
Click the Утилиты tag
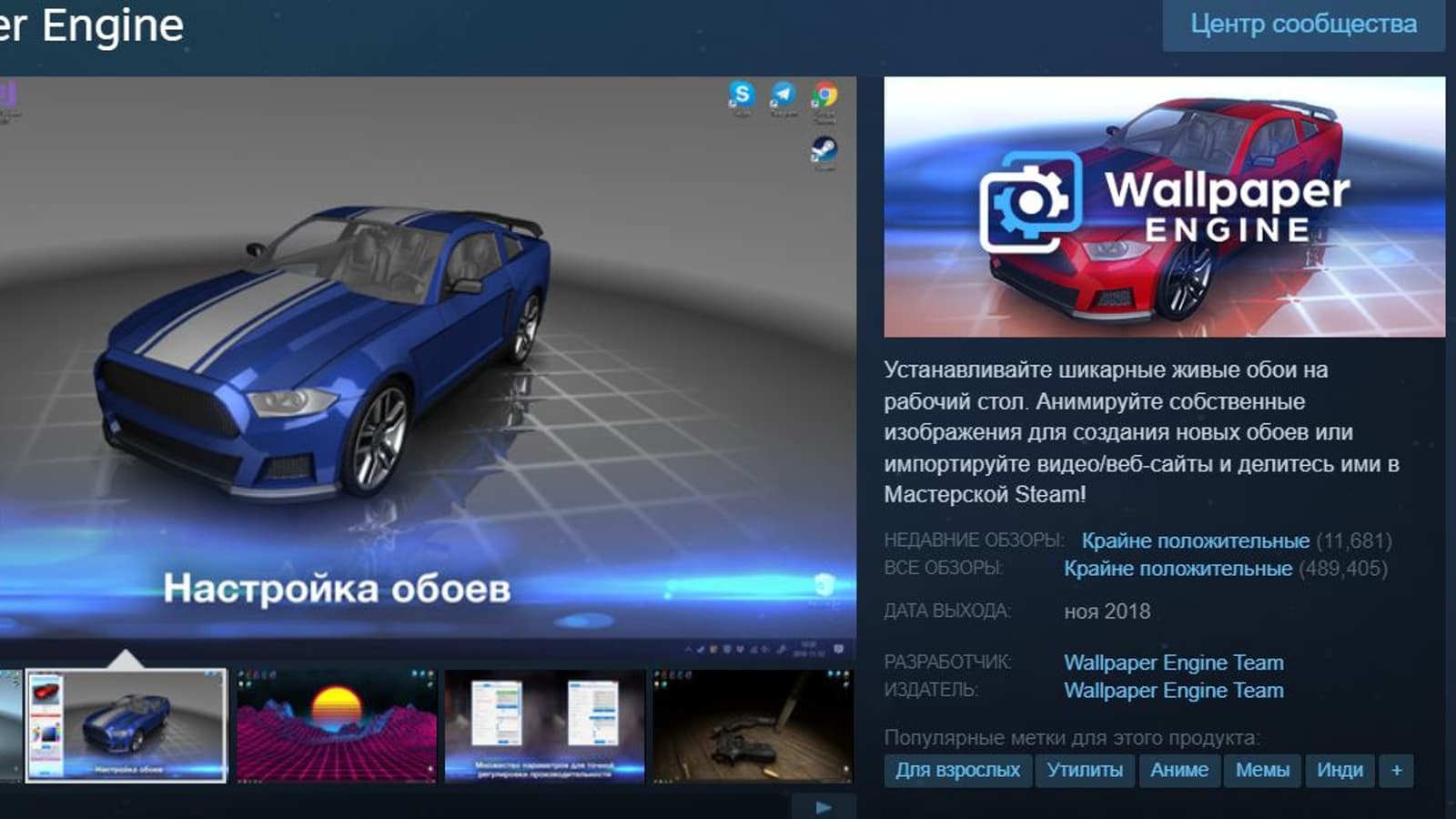(1085, 770)
